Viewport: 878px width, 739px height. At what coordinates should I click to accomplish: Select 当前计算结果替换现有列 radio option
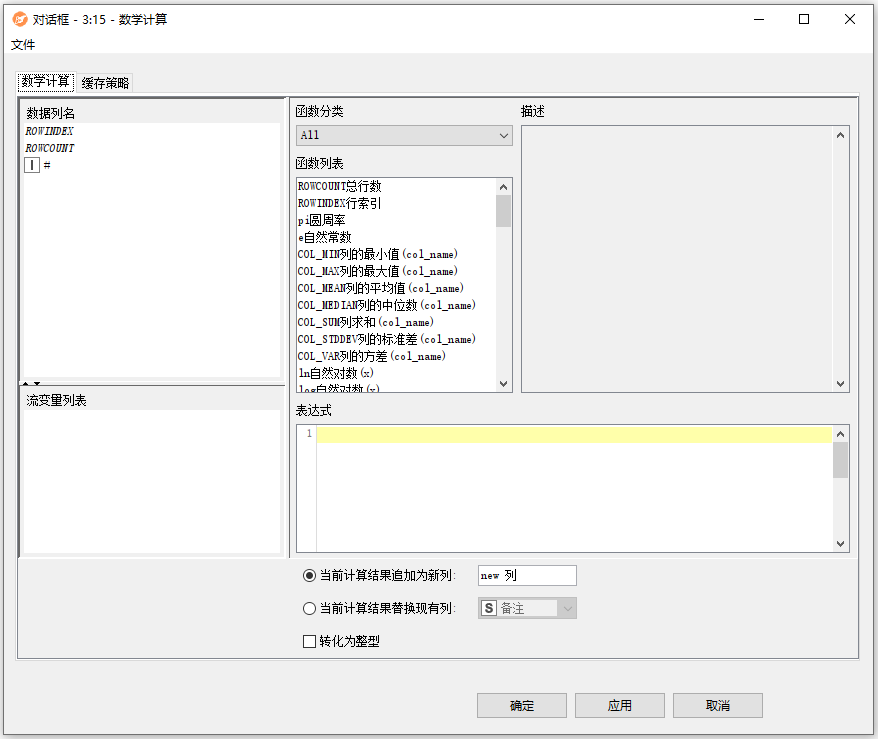(309, 608)
